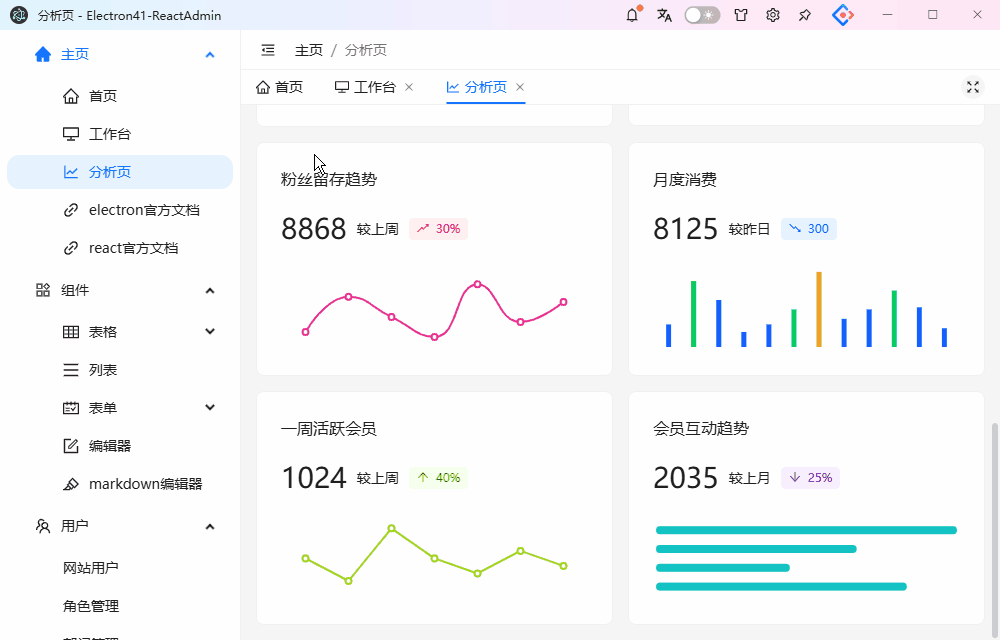Select 分析页 in the sidebar
Screen dimensions: 1000x640
point(120,171)
